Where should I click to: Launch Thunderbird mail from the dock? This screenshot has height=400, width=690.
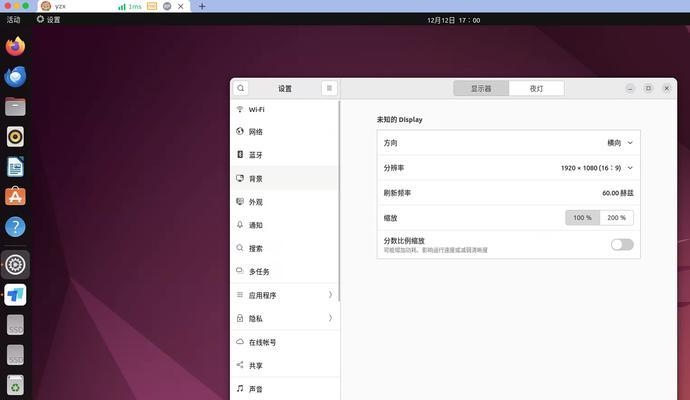point(15,77)
